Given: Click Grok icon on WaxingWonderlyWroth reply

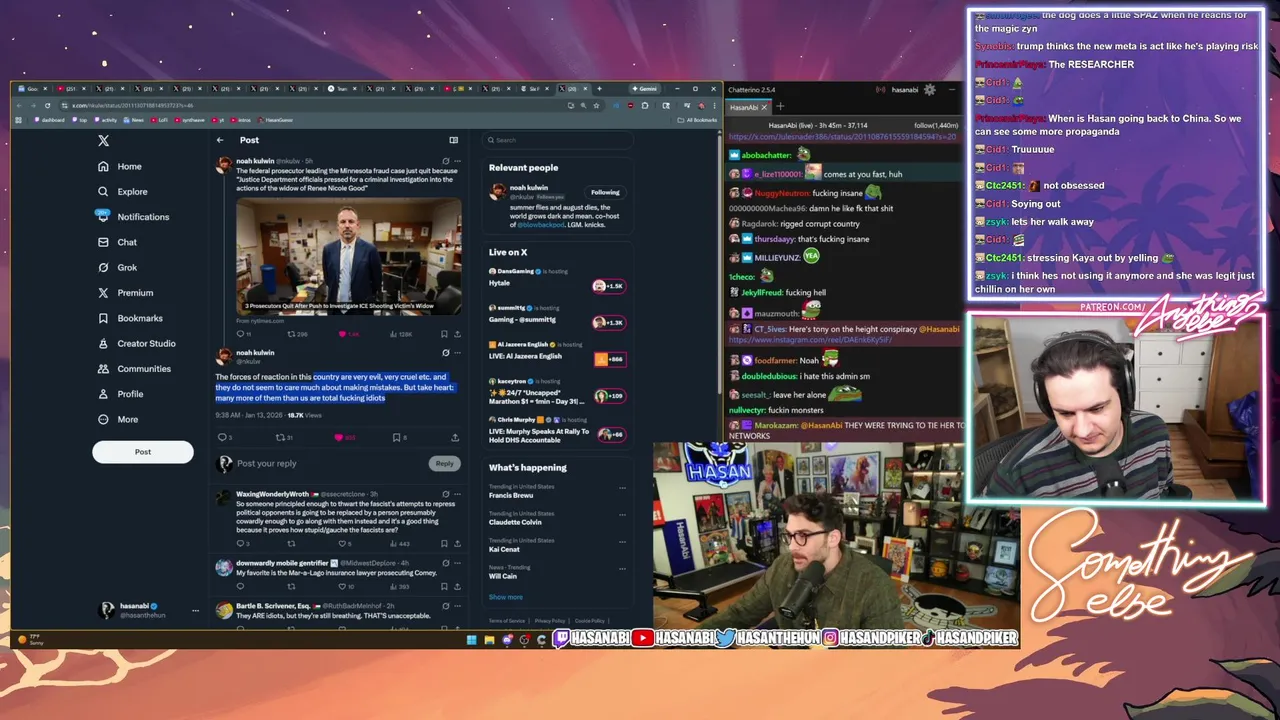Looking at the screenshot, I should tap(446, 494).
